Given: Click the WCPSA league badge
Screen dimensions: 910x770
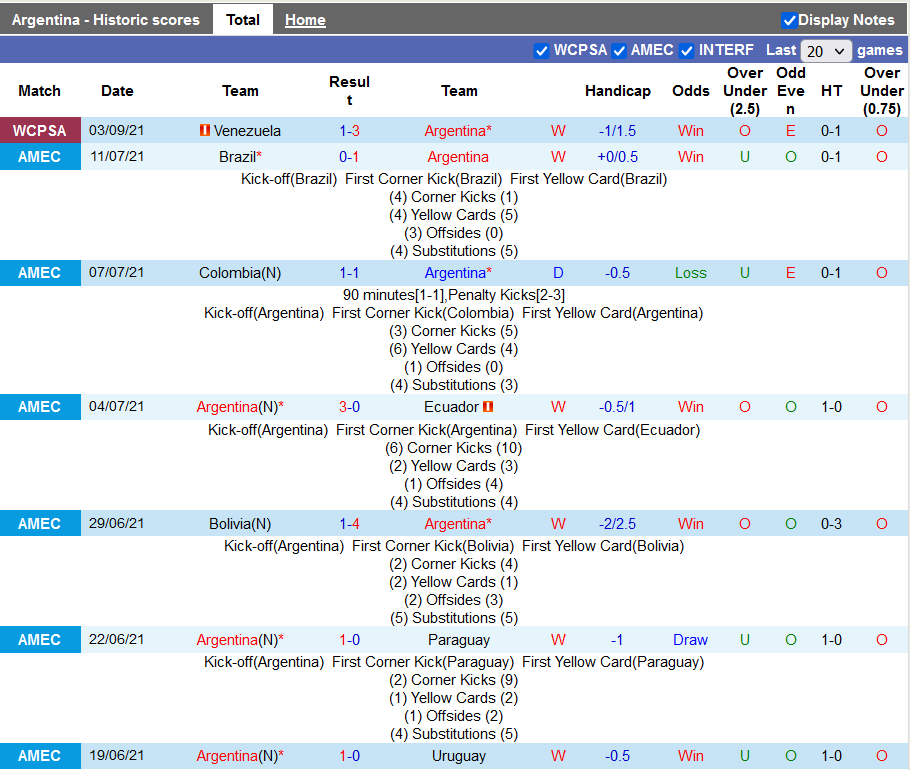Looking at the screenshot, I should [40, 131].
